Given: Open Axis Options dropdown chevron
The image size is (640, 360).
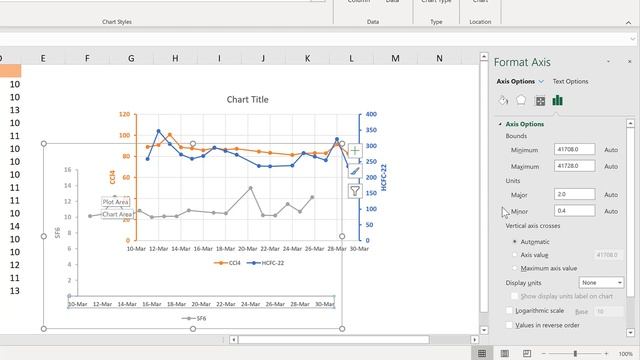Looking at the screenshot, I should click(x=541, y=82).
